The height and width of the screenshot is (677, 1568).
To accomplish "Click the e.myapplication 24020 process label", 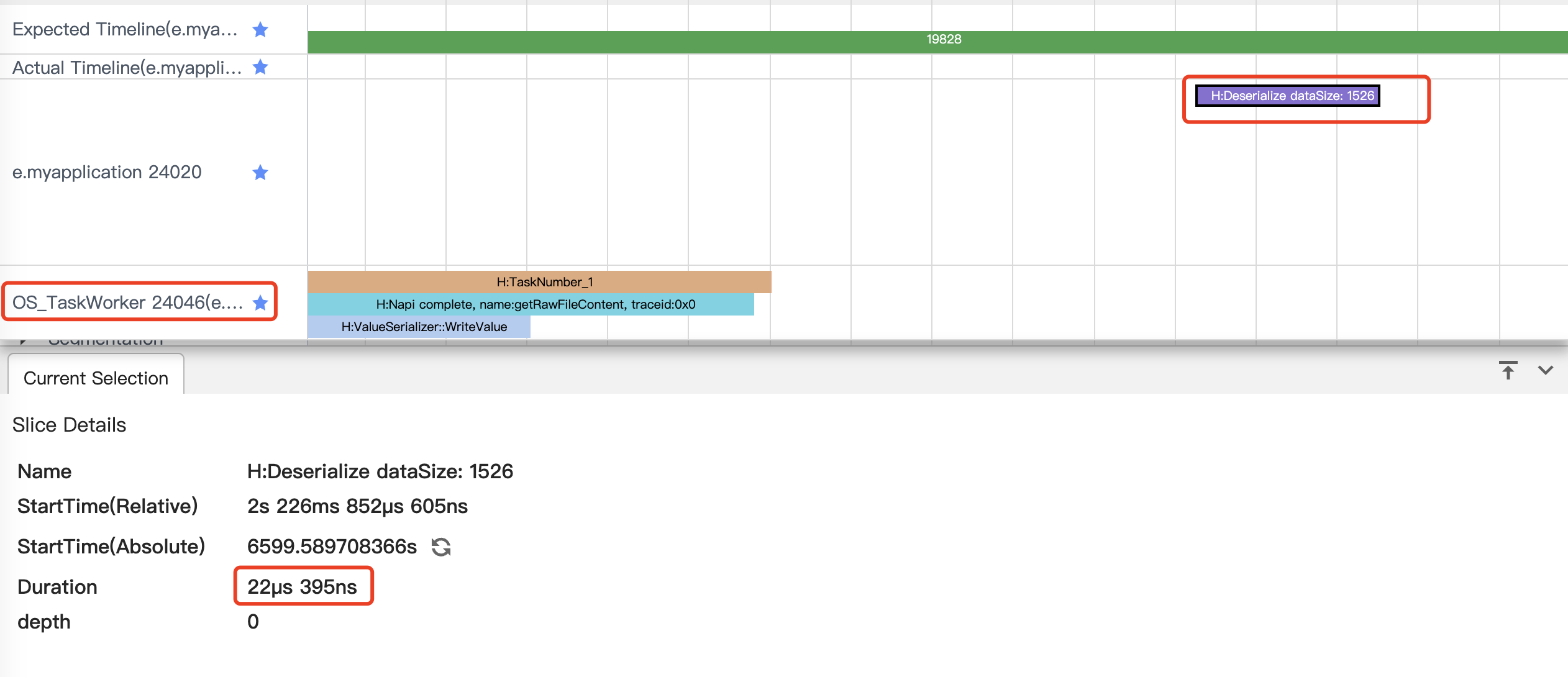I will click(x=107, y=172).
